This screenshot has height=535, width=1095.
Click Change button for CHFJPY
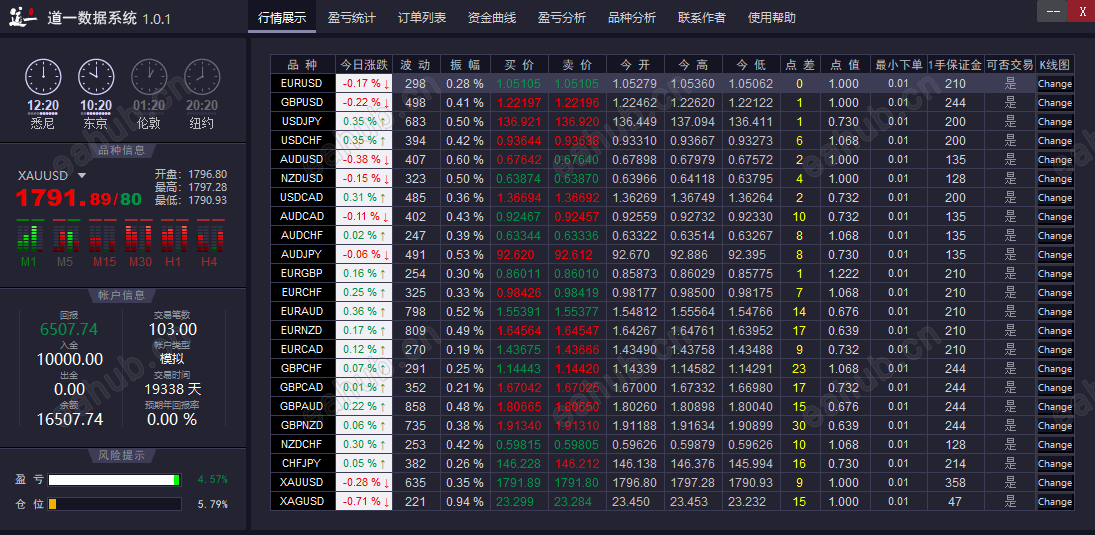(1054, 464)
